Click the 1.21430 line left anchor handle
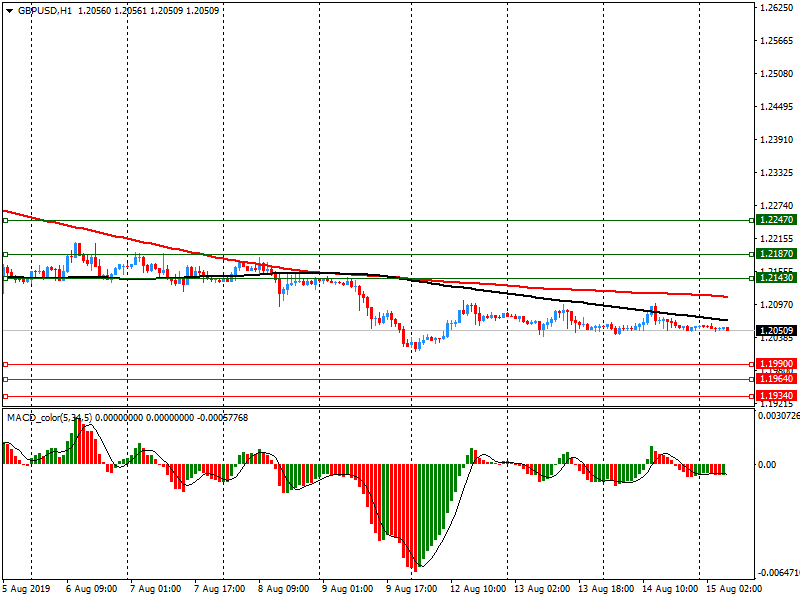 [x=6, y=278]
